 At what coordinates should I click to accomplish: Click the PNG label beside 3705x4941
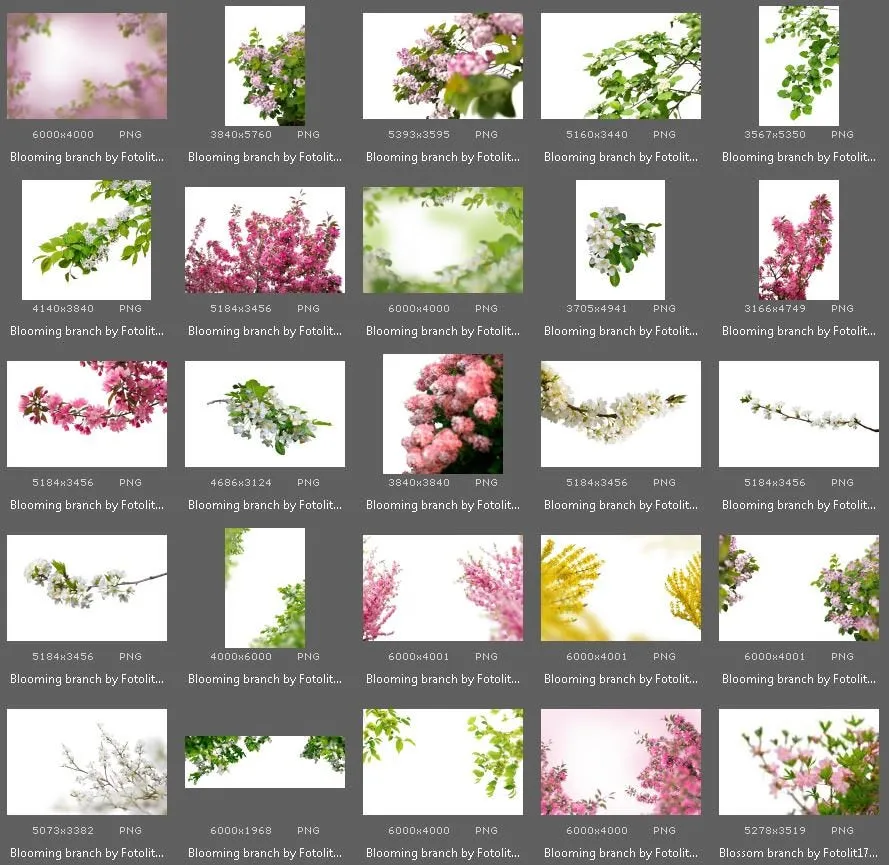(x=664, y=309)
